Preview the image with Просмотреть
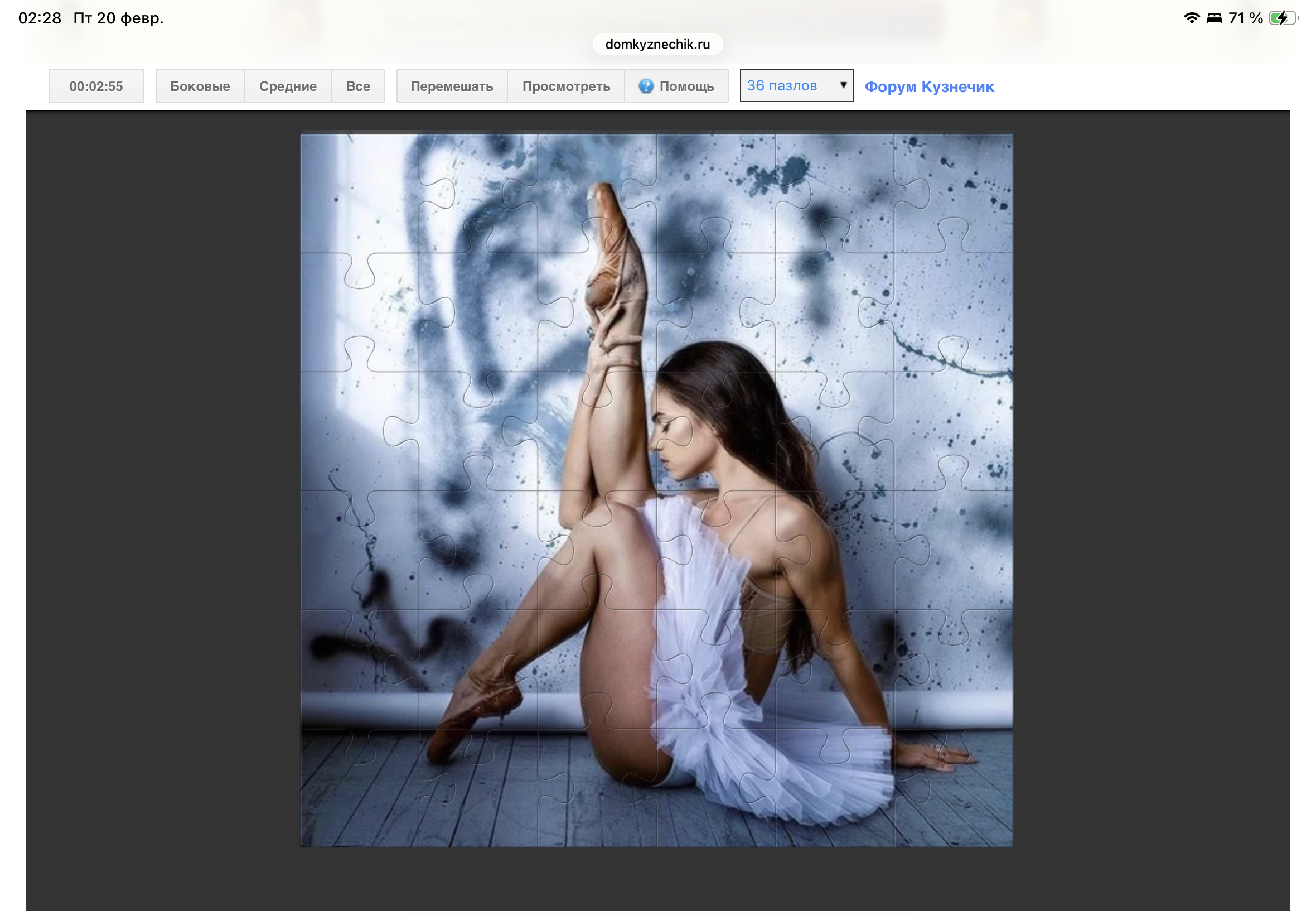 565,86
